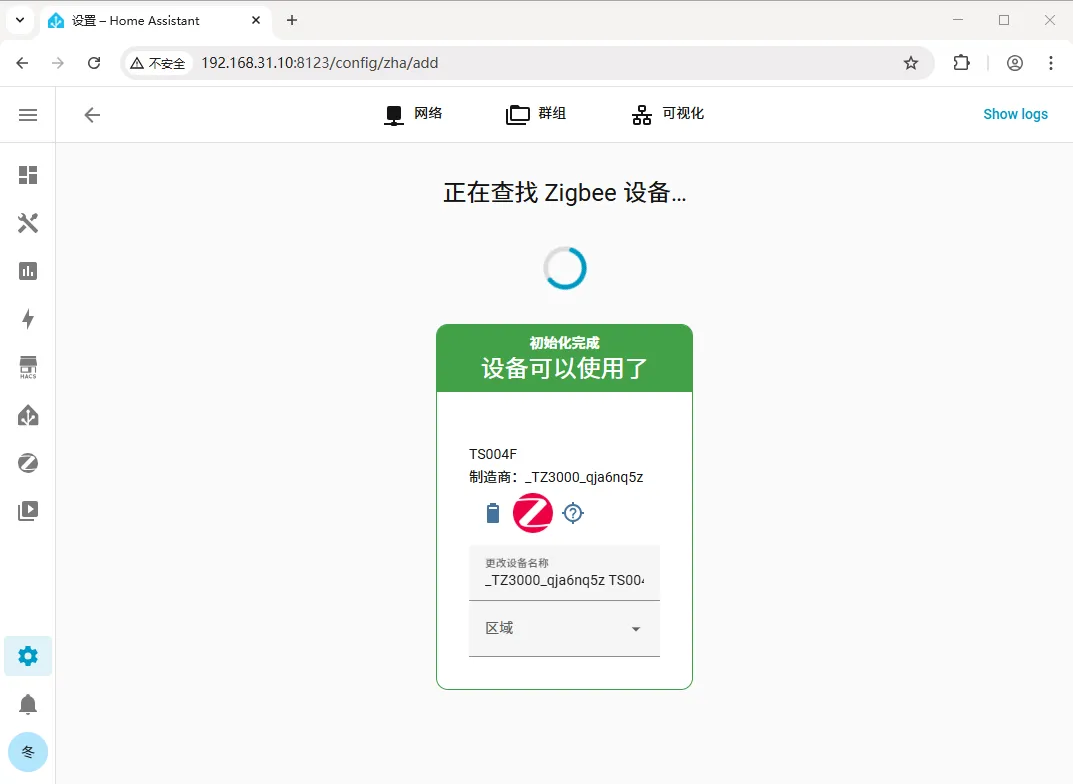
Task: Open the browser extensions puzzle icon
Action: pos(961,63)
